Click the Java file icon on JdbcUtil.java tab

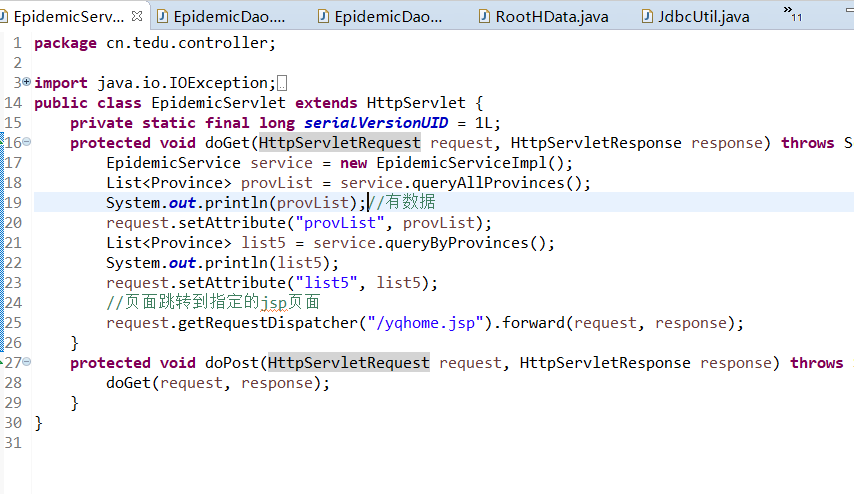click(x=646, y=17)
